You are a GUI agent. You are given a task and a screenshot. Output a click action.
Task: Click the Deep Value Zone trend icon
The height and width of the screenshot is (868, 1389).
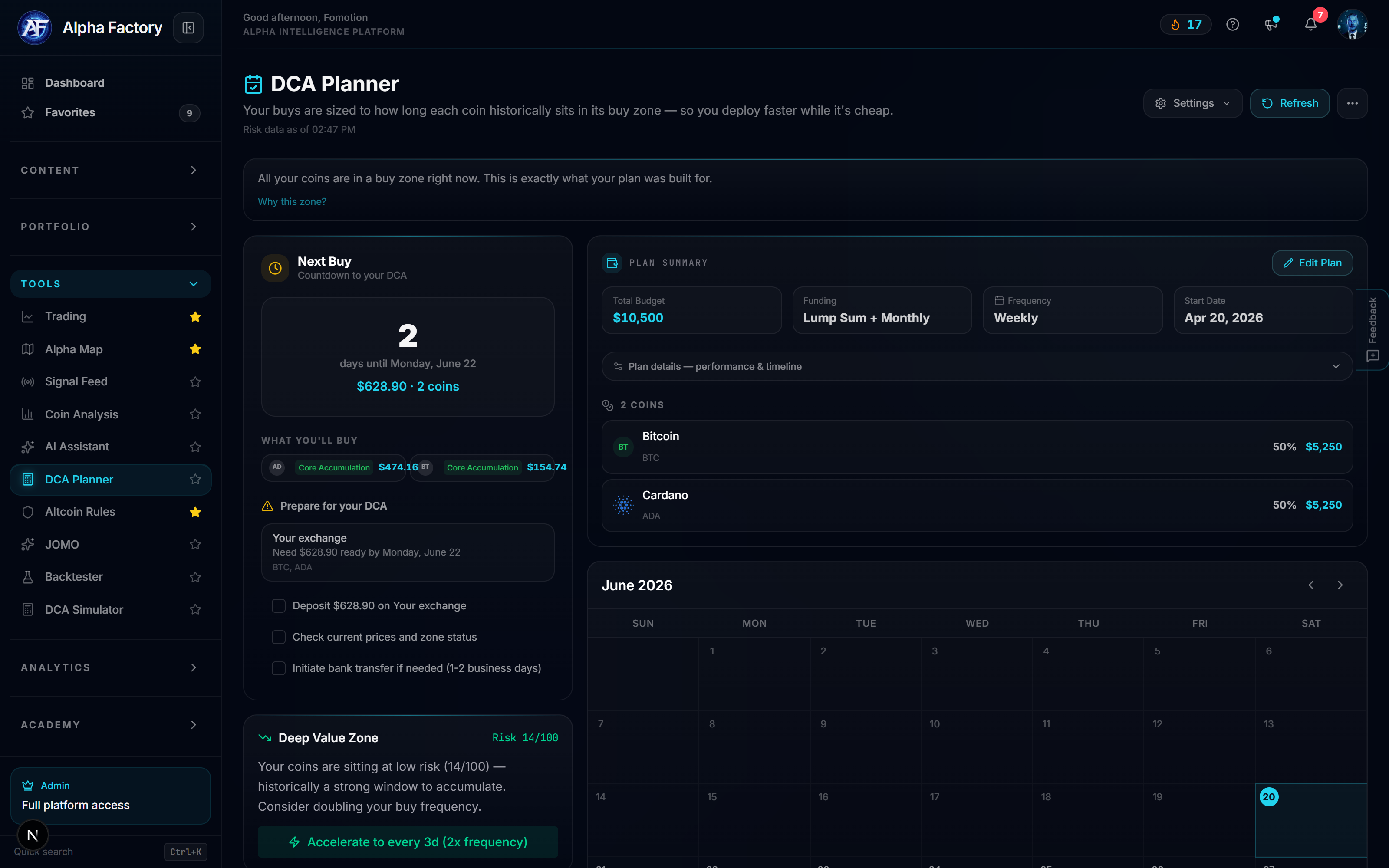point(265,738)
